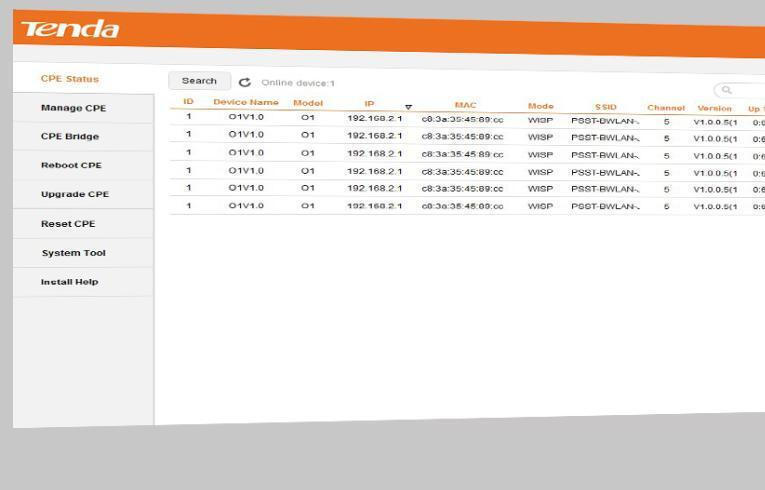Select Reboot CPE menu item
This screenshot has height=490, width=765.
(x=71, y=166)
